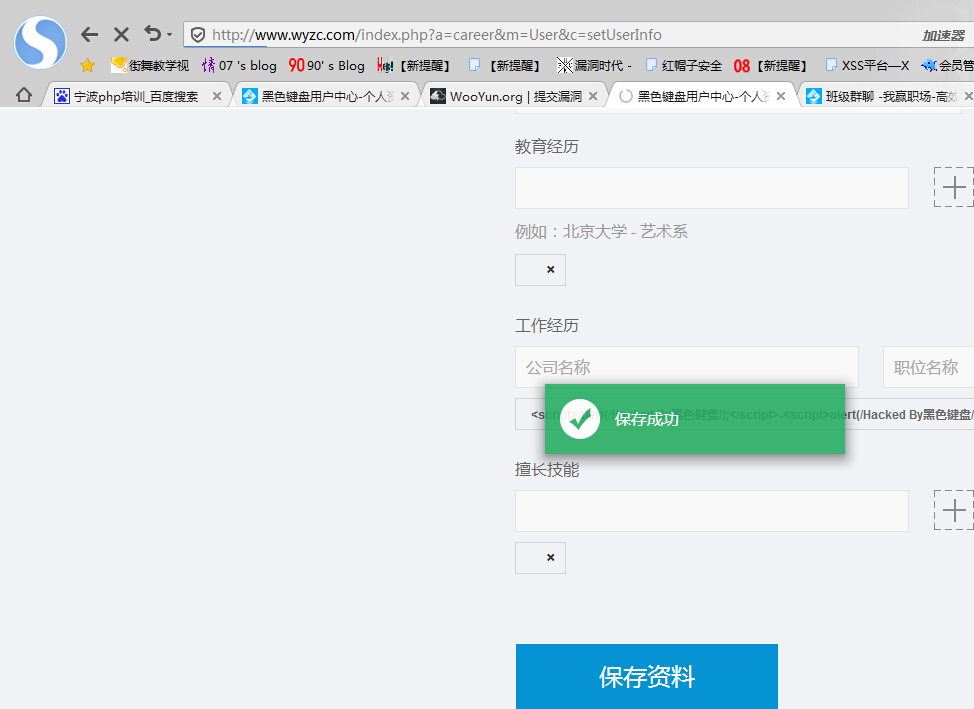Remove the education tag with x
The image size is (974, 709).
point(550,270)
